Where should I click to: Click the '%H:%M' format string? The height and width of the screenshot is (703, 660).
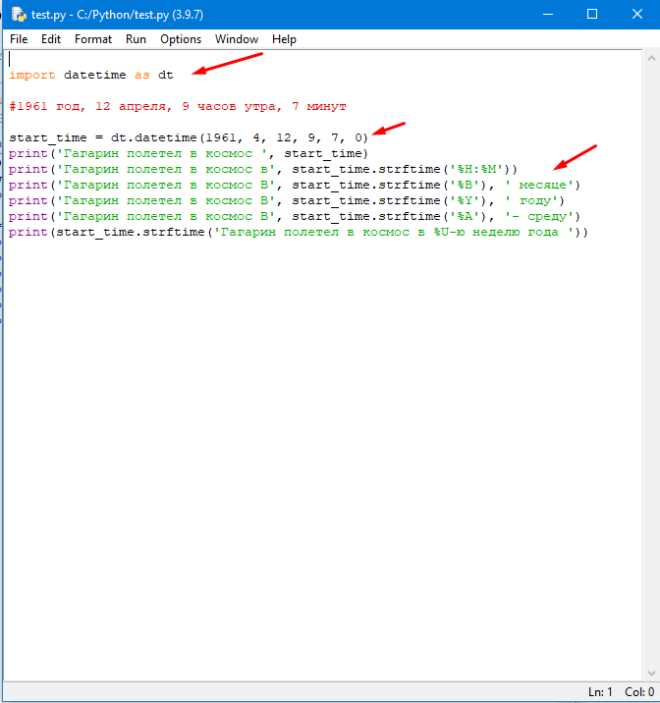click(477, 169)
